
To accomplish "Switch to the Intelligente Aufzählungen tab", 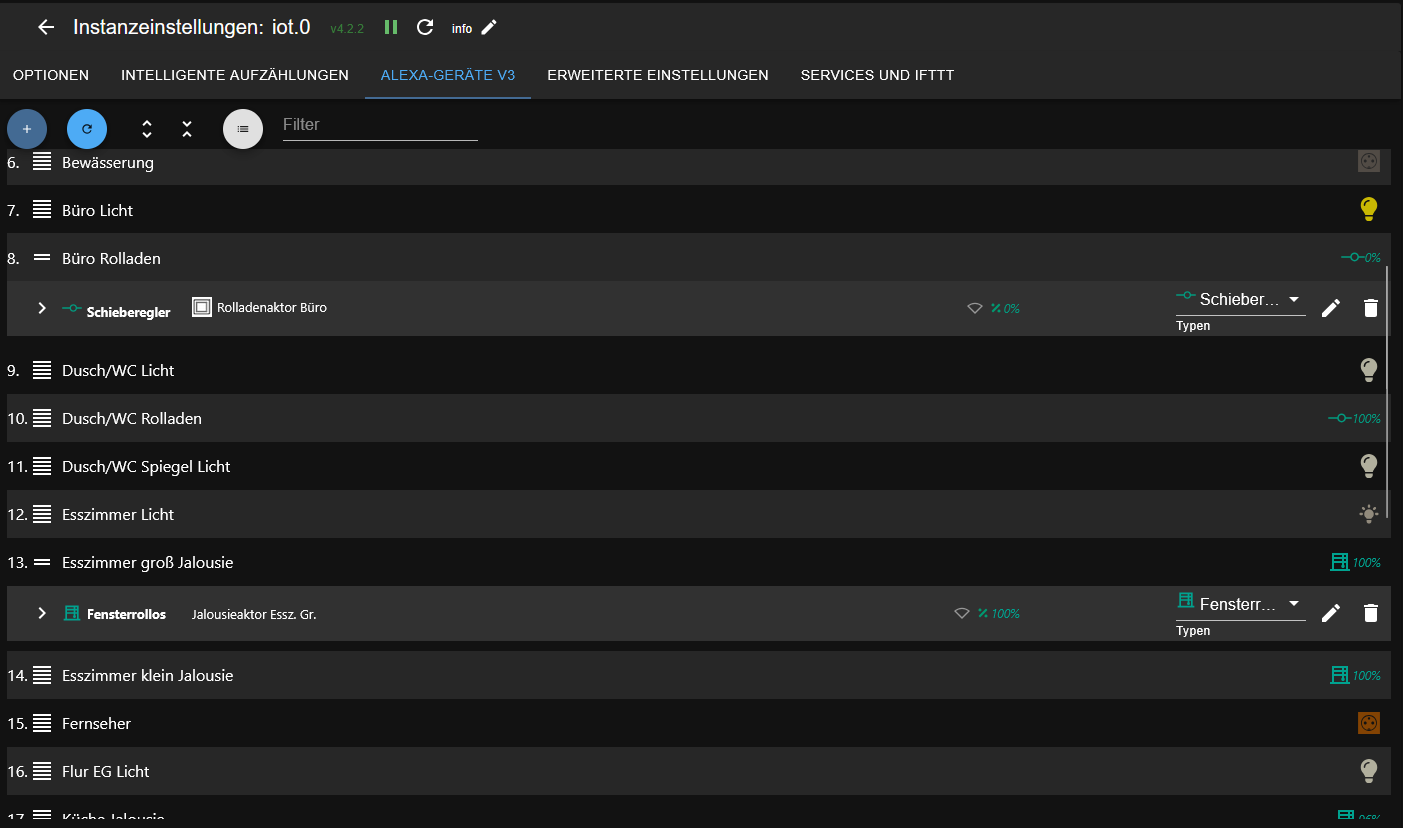I will click(x=235, y=75).
